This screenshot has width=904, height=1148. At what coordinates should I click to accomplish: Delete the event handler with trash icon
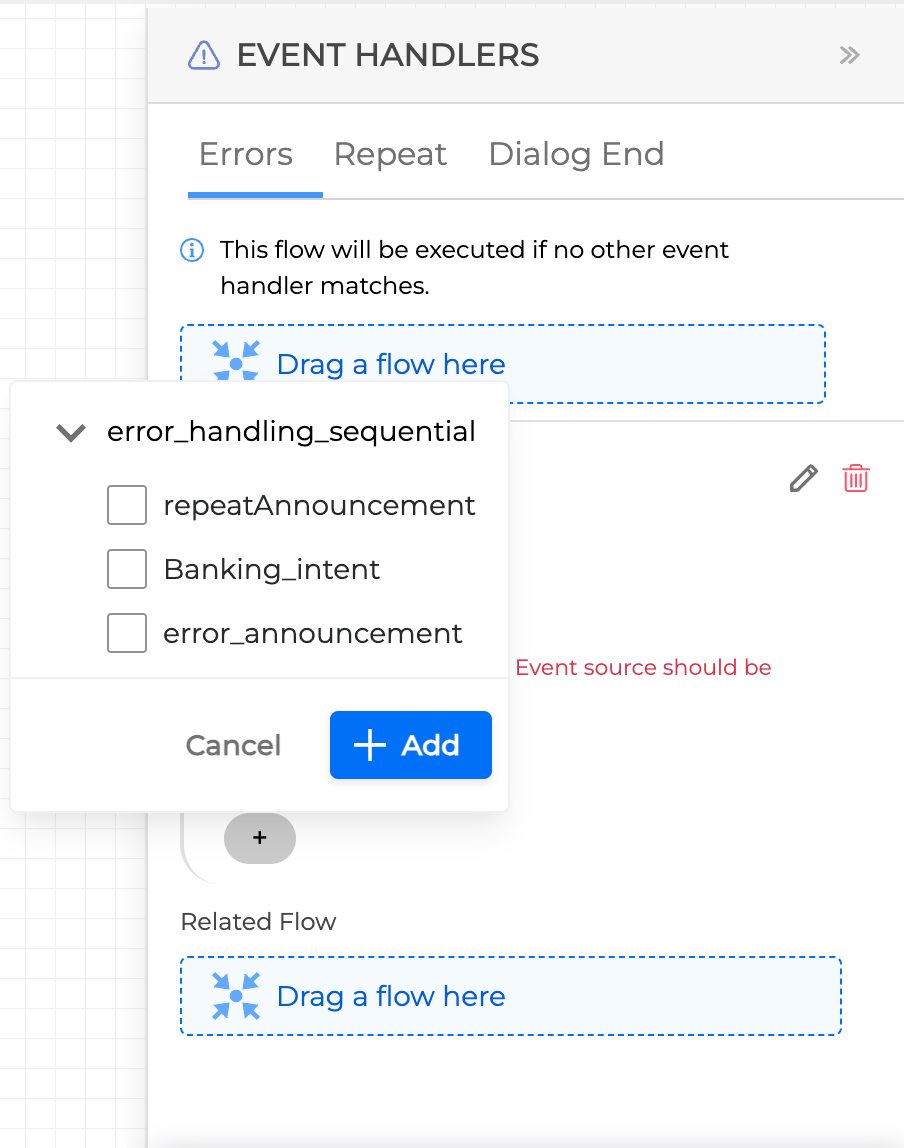pyautogui.click(x=856, y=479)
